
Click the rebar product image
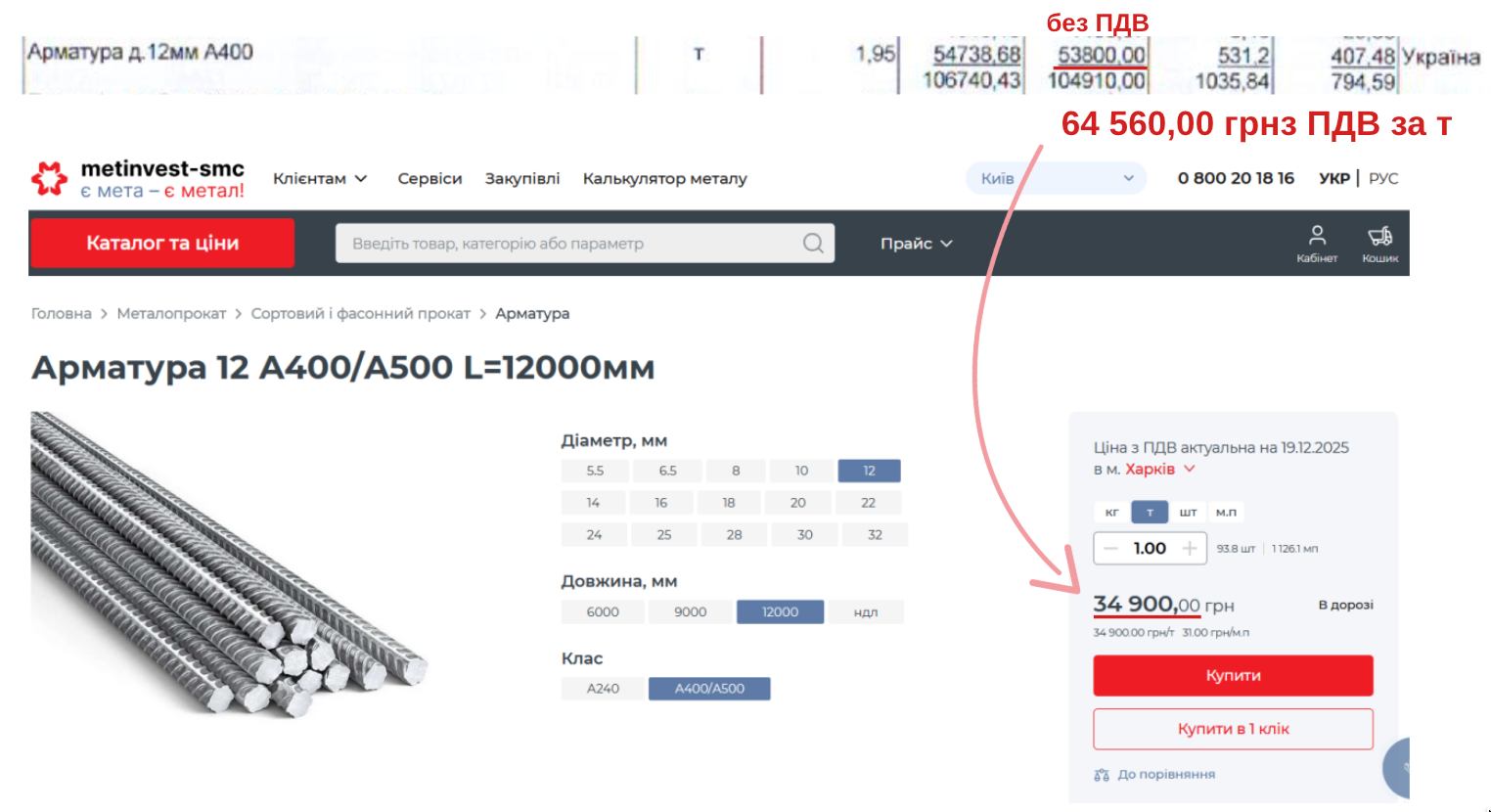coord(228,565)
